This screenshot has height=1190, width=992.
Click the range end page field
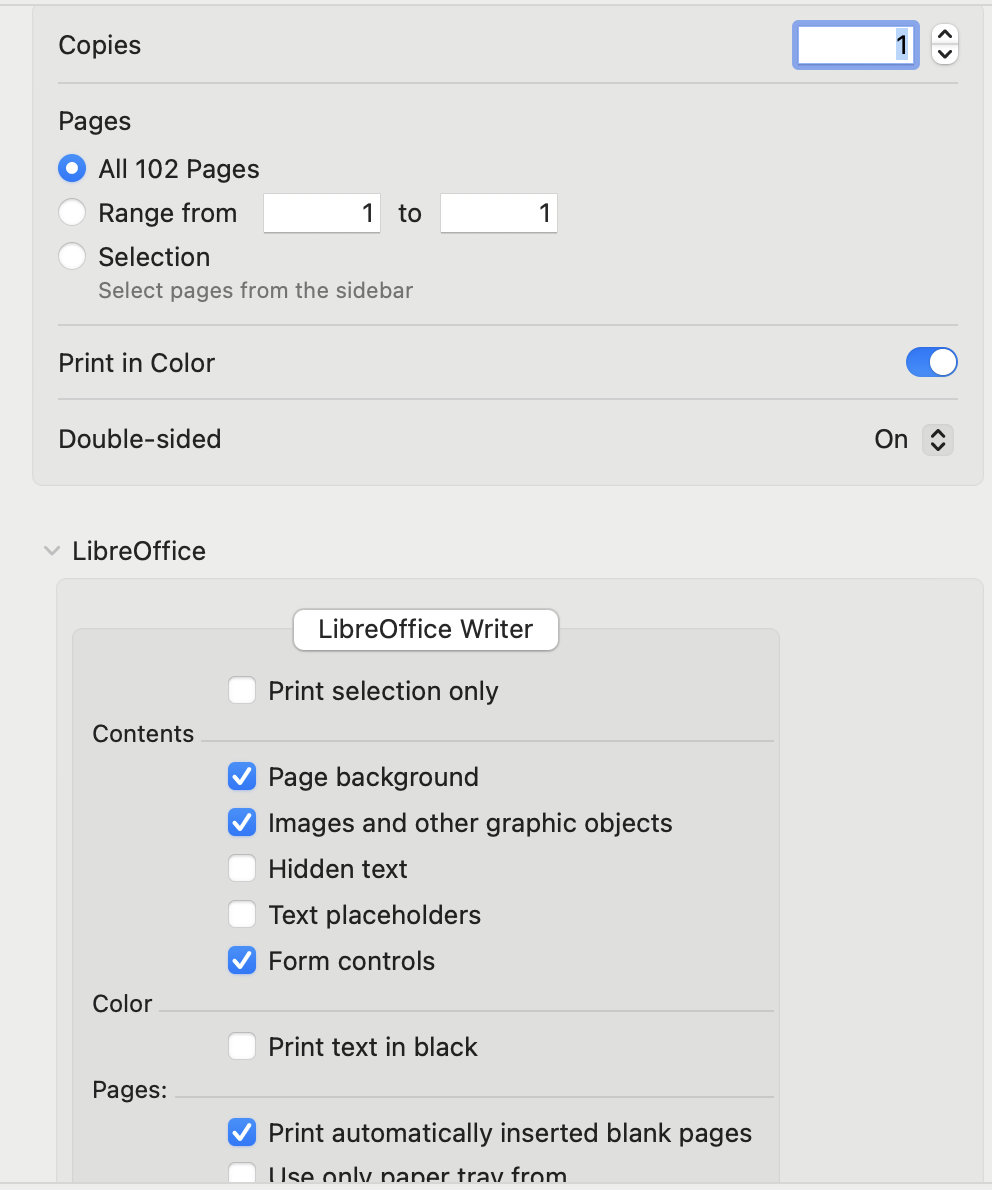tap(498, 213)
